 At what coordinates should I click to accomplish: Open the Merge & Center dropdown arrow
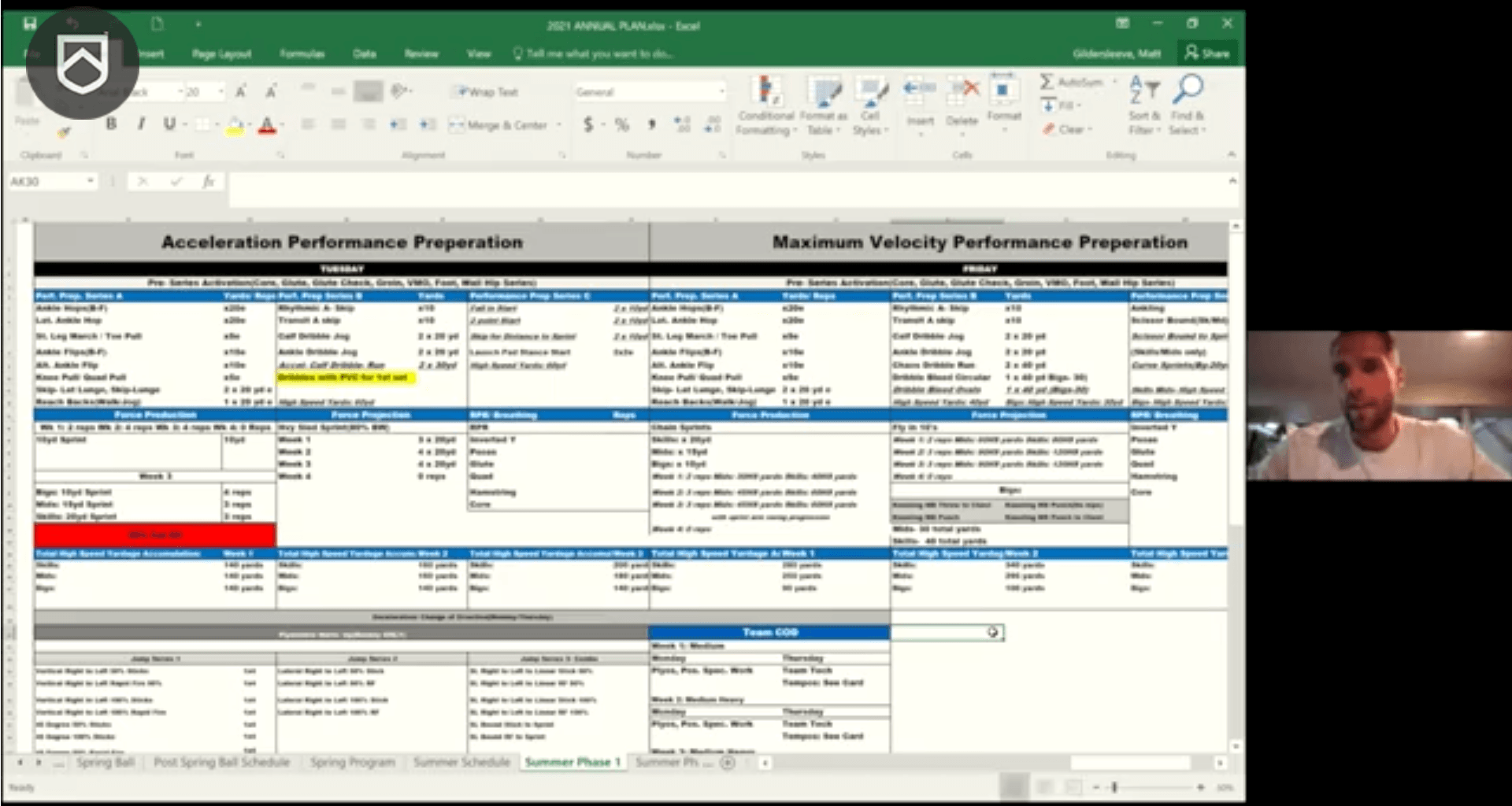pyautogui.click(x=559, y=124)
